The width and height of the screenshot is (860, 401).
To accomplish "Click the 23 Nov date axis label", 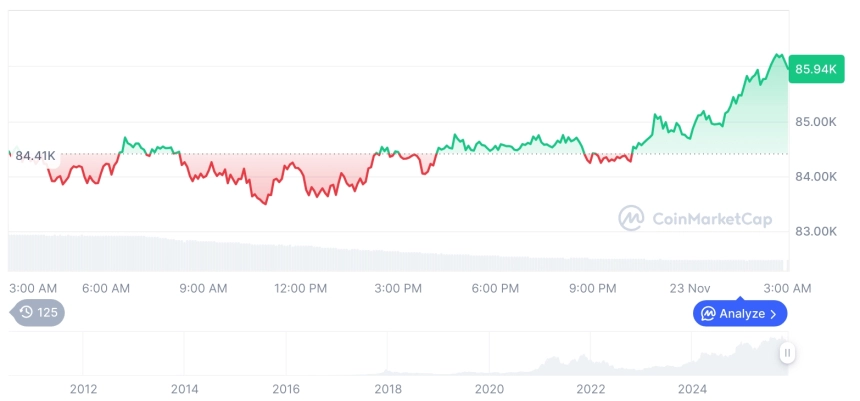I will (688, 288).
